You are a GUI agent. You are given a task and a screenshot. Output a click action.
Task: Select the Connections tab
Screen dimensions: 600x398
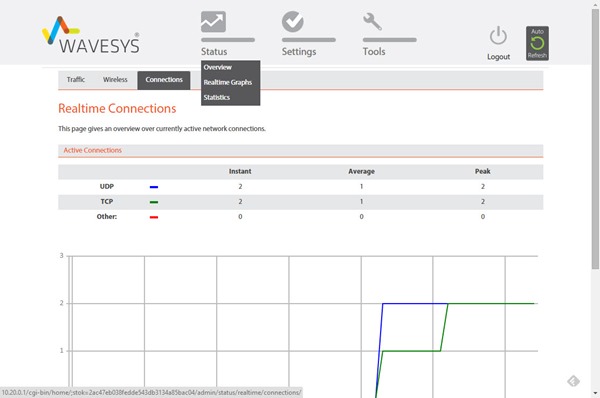click(164, 80)
